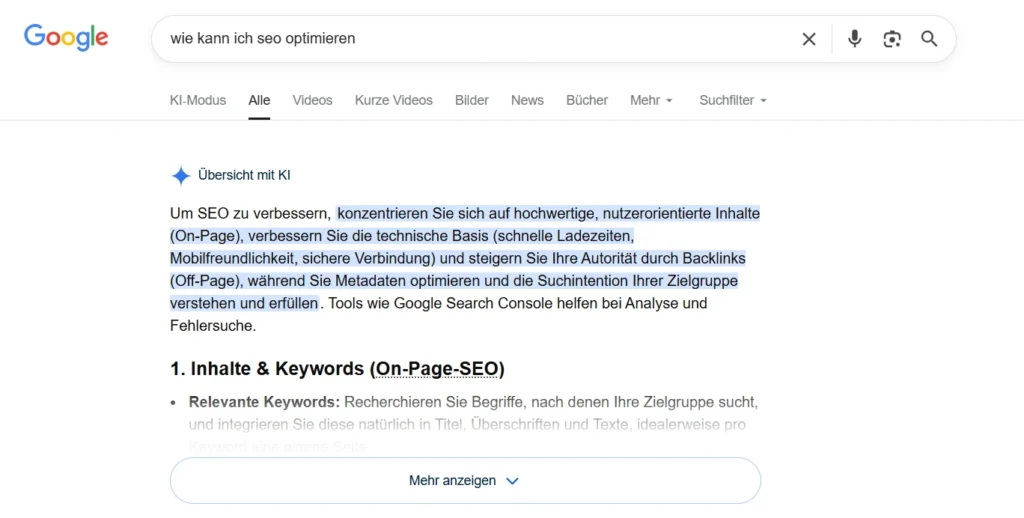Select the Alle results tab
The width and height of the screenshot is (1024, 518).
pyautogui.click(x=259, y=100)
